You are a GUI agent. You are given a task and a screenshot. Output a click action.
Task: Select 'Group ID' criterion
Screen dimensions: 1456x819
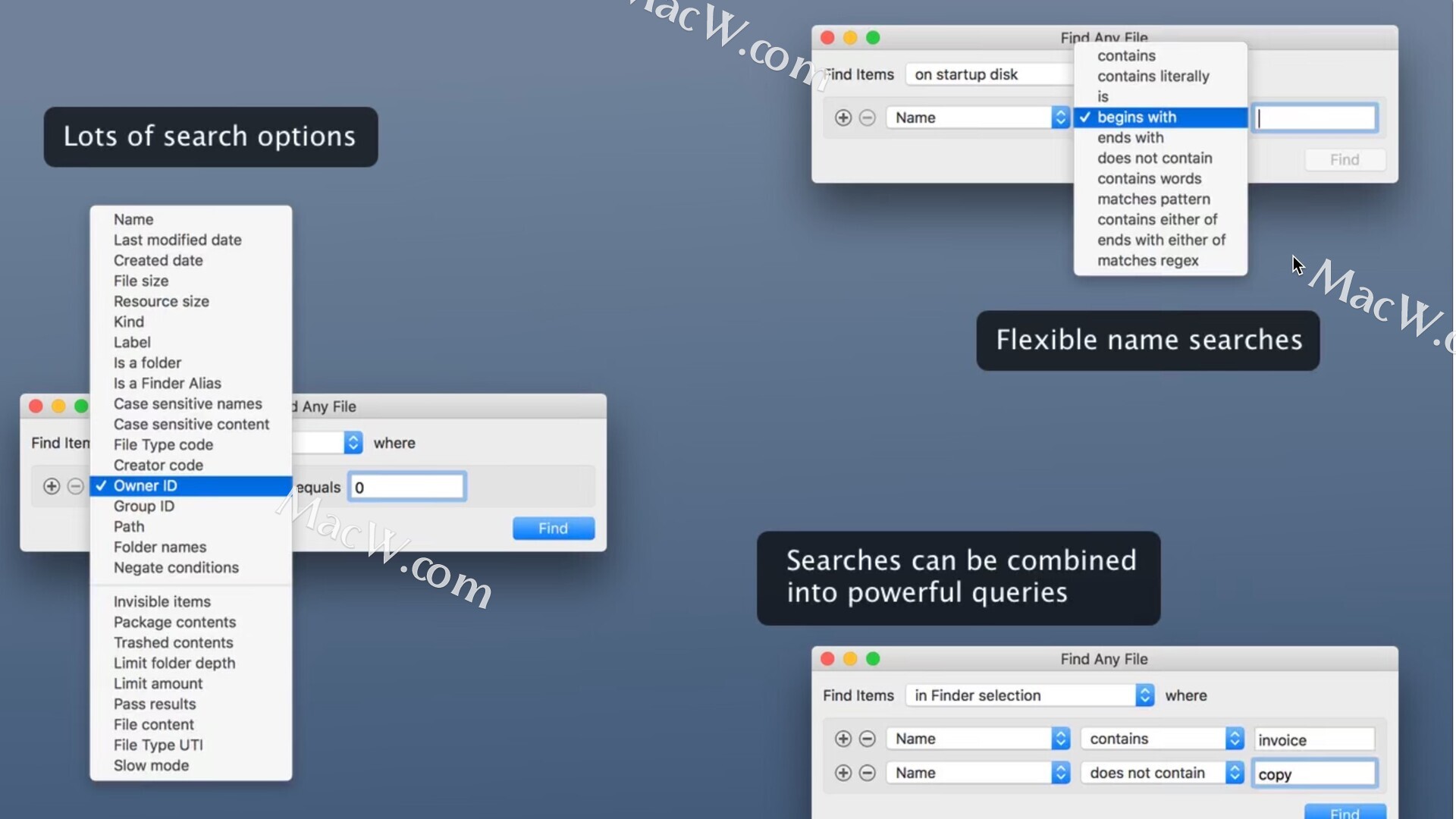point(190,506)
